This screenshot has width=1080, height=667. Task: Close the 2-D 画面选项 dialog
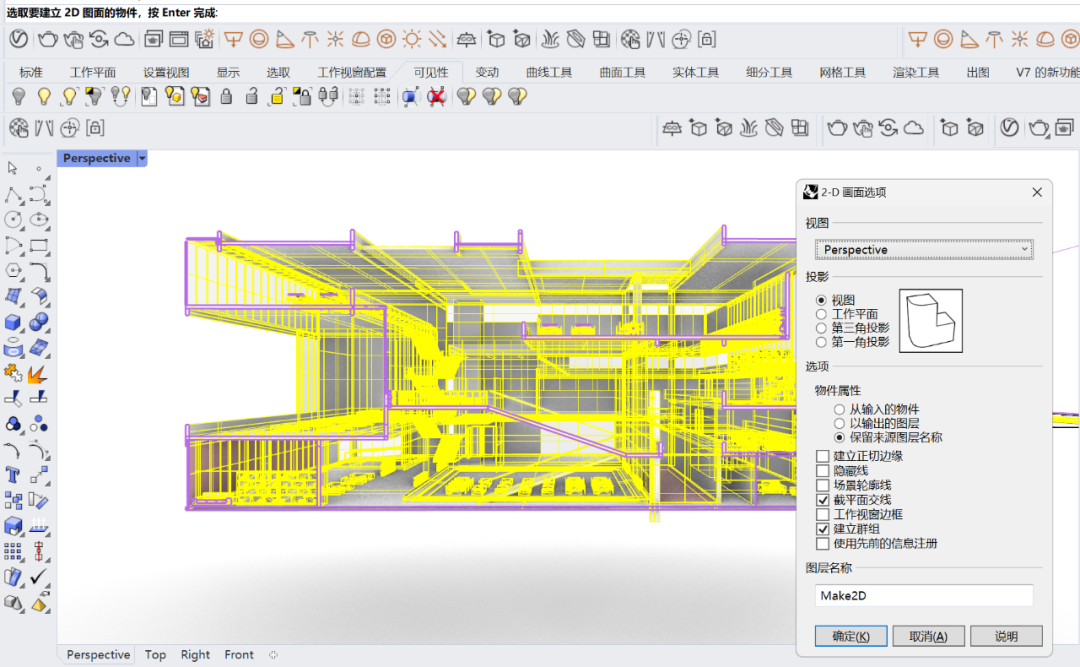(x=1037, y=192)
